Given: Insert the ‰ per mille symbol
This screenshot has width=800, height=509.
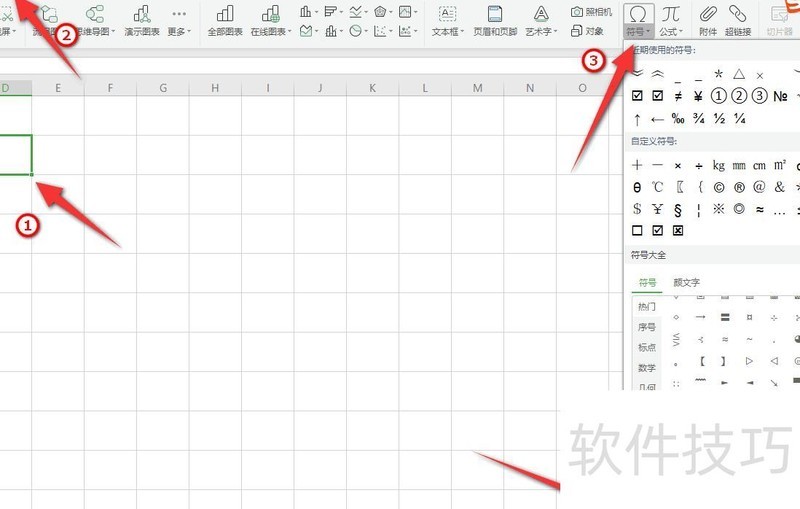Looking at the screenshot, I should point(678,119).
